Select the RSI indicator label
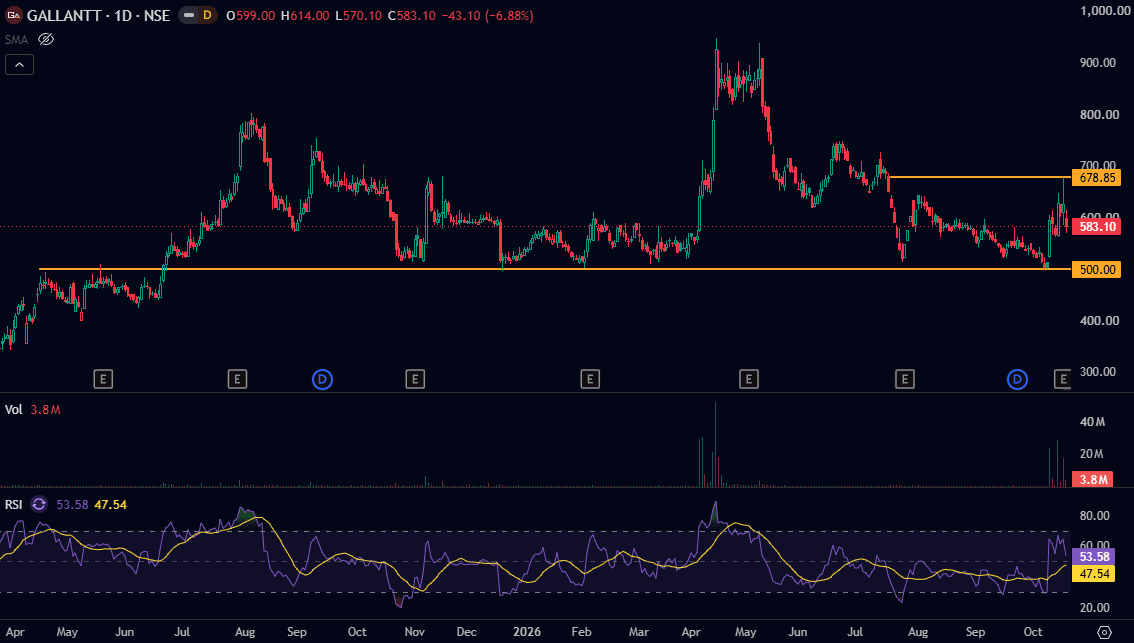 14,504
